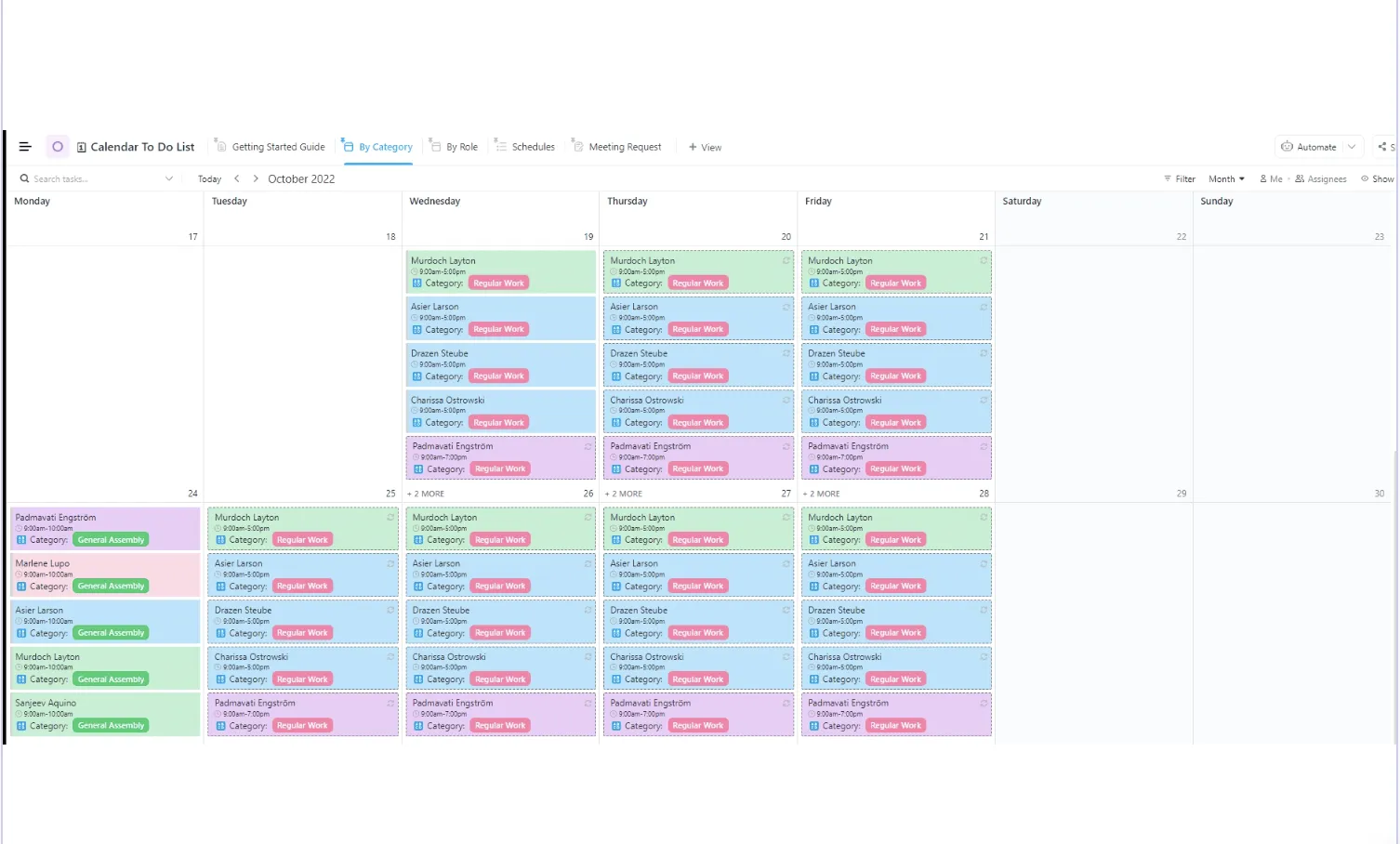Click recurring icon on Thursday 20 Murdoch Layton
1400x844 pixels.
(x=786, y=260)
